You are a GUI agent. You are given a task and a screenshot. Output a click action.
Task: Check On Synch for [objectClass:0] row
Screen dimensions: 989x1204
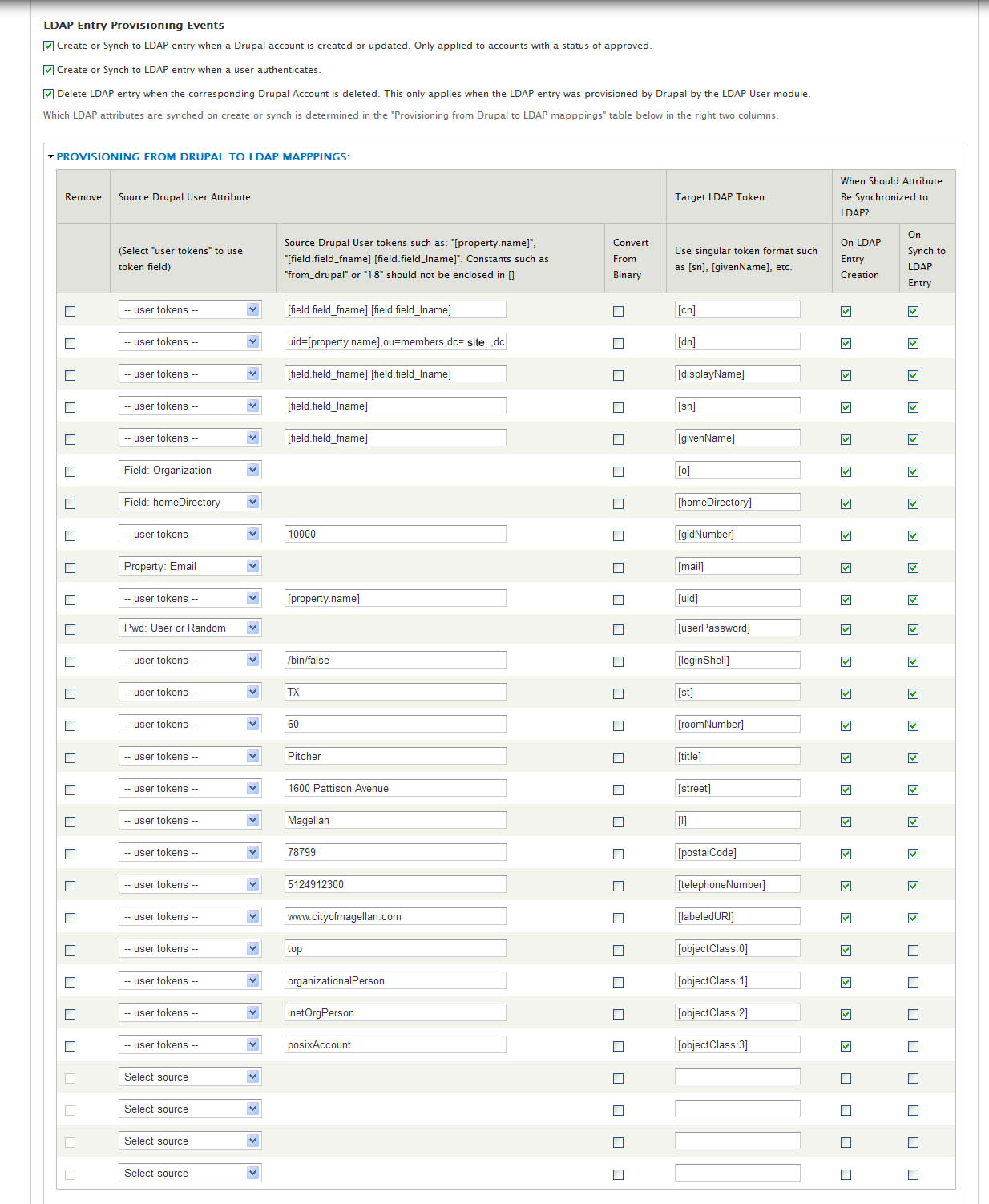913,950
